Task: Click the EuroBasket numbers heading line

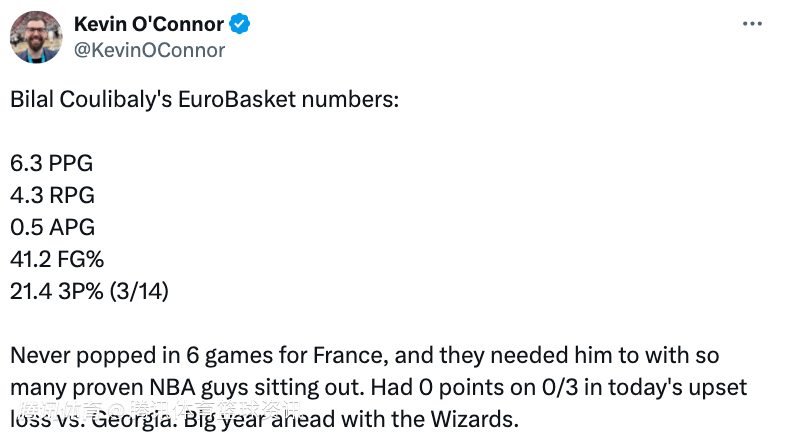Action: click(x=205, y=99)
